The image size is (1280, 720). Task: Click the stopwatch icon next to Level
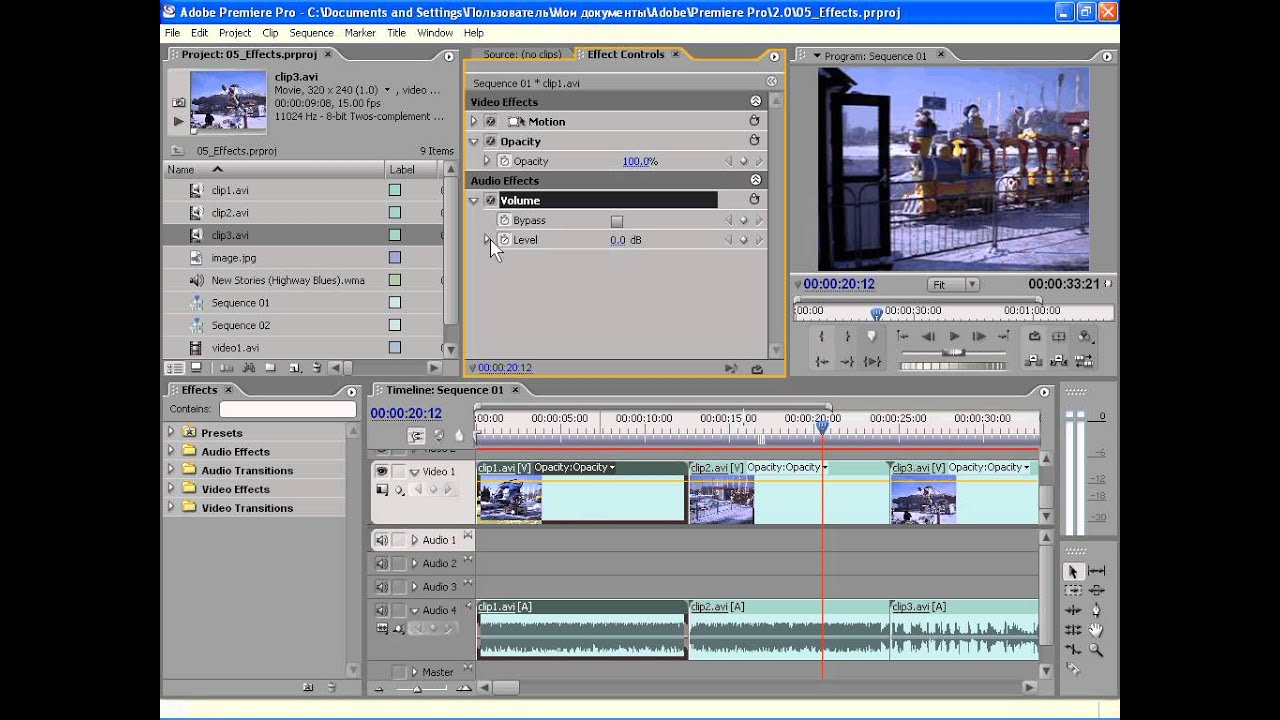[504, 240]
